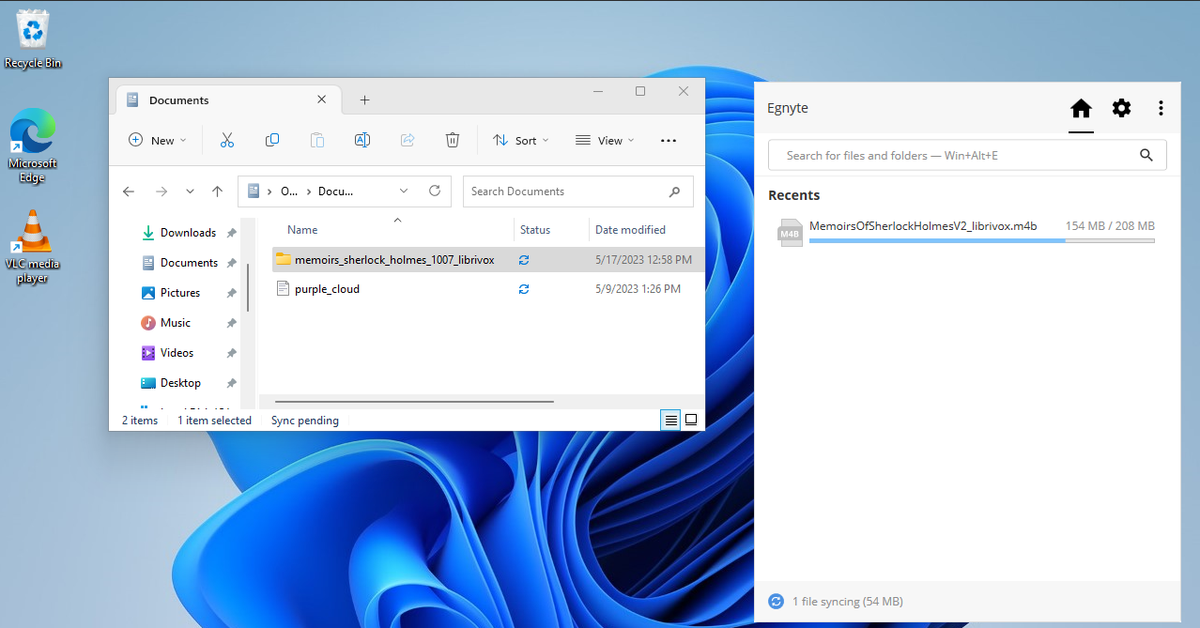The image size is (1200, 628).
Task: Open the See more ellipsis menu
Action: (668, 140)
